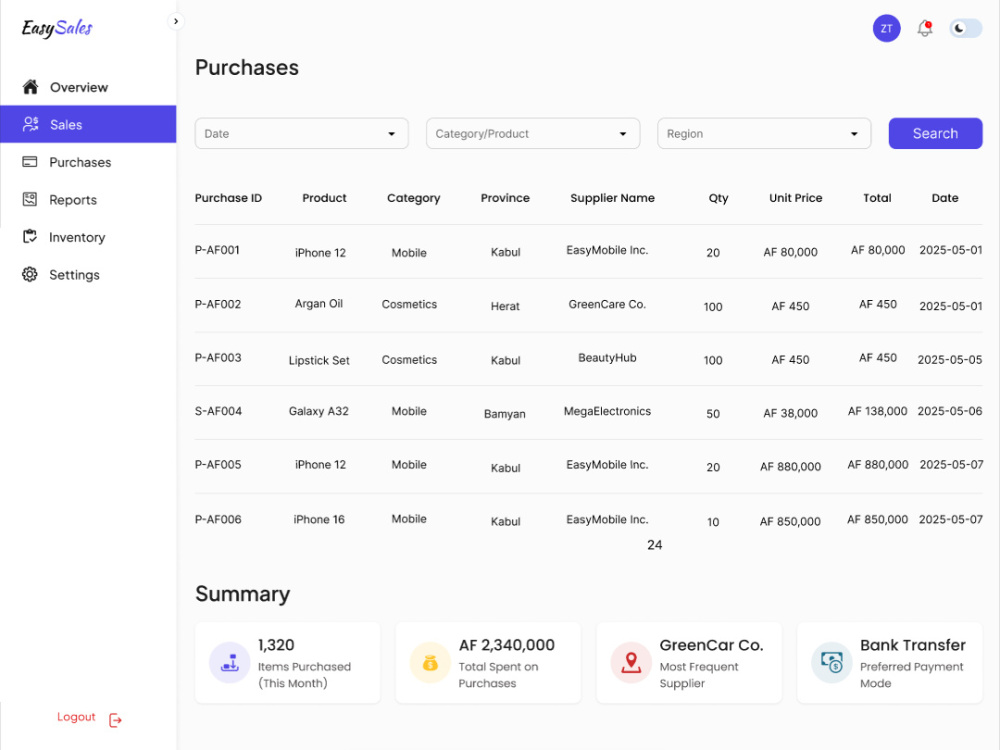Click Galaxy A32 product cell
The height and width of the screenshot is (750, 1000).
pos(319,411)
